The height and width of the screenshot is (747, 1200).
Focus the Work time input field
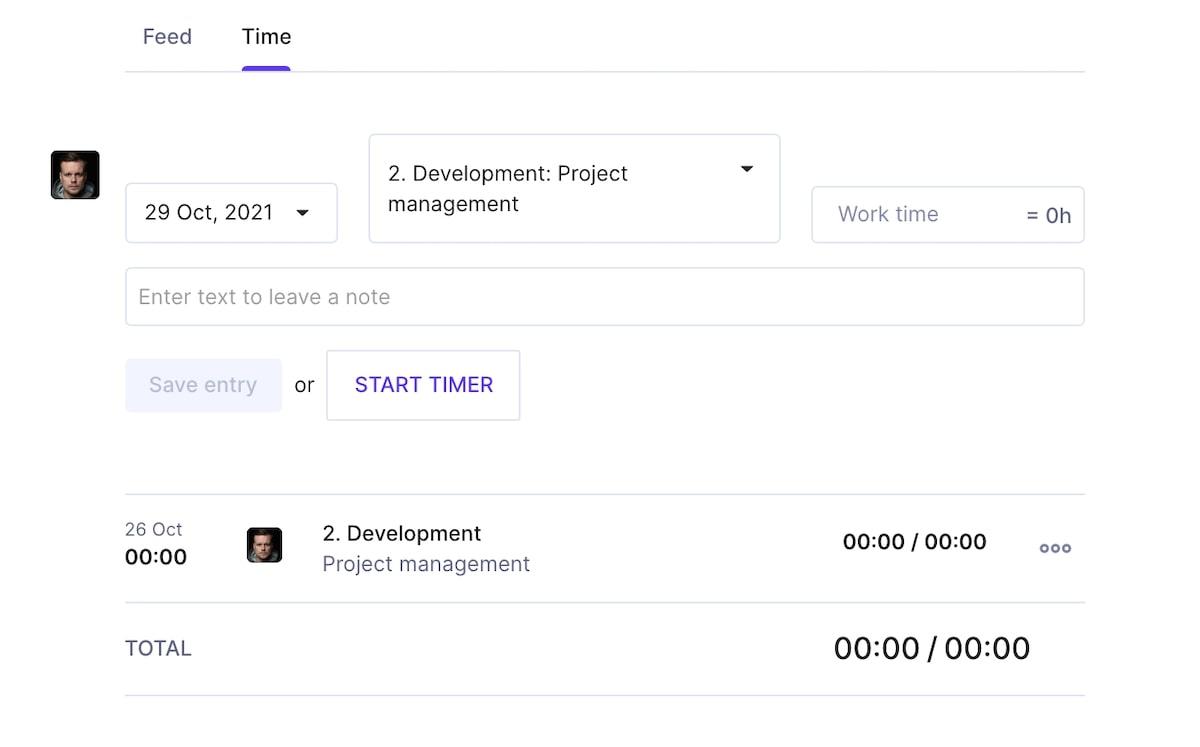click(x=910, y=214)
